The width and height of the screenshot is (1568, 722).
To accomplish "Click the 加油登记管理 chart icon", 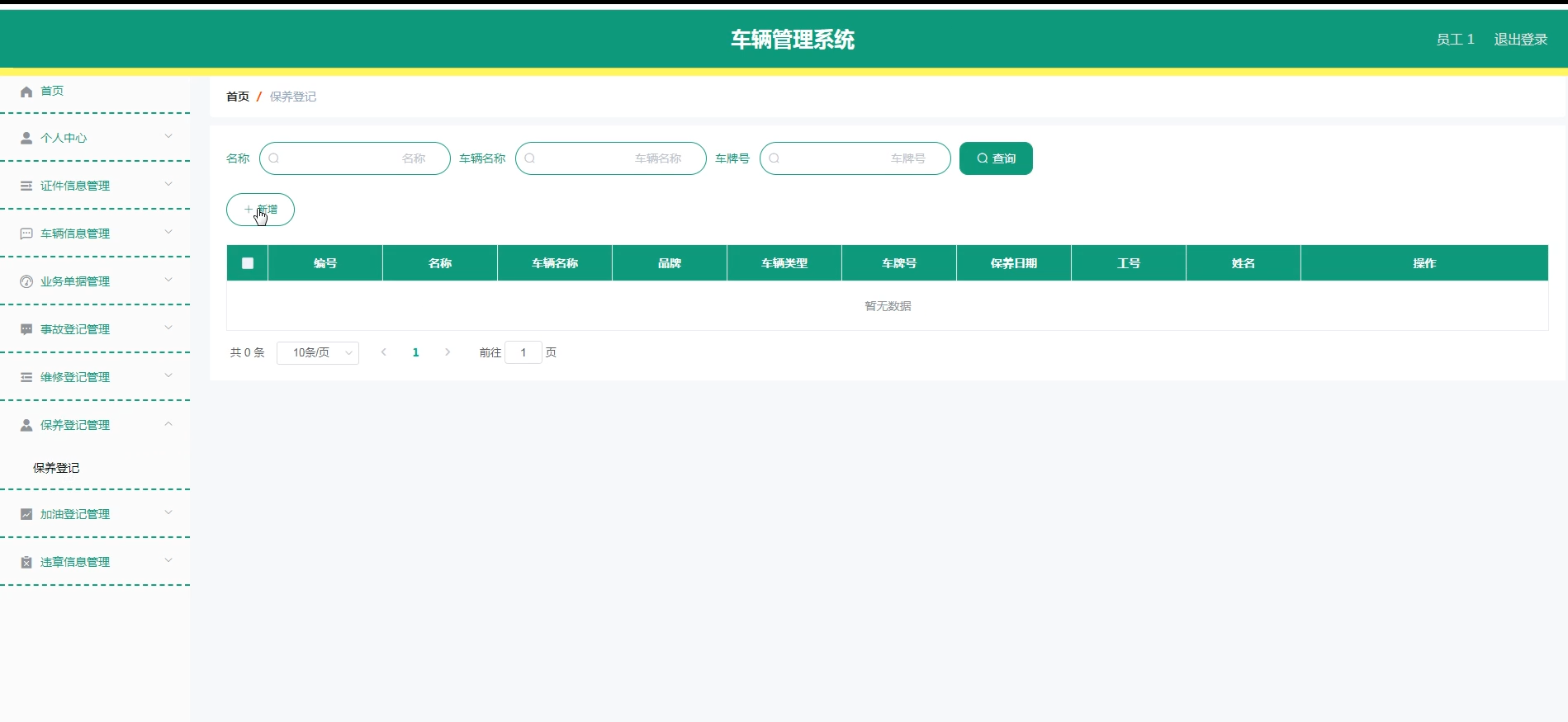I will click(26, 514).
